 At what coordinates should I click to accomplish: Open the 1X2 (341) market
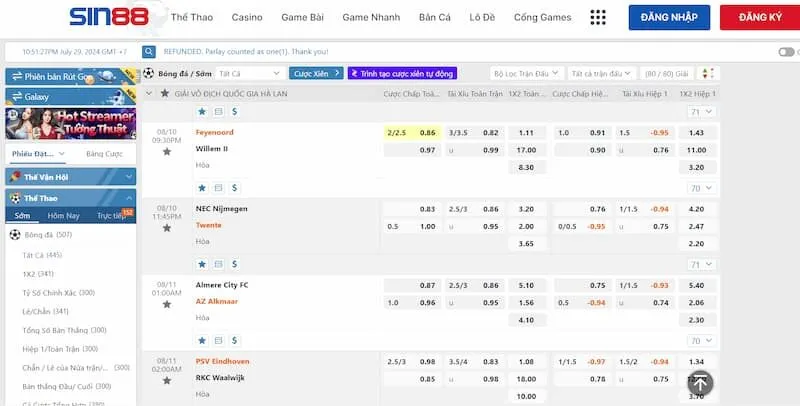click(x=38, y=274)
